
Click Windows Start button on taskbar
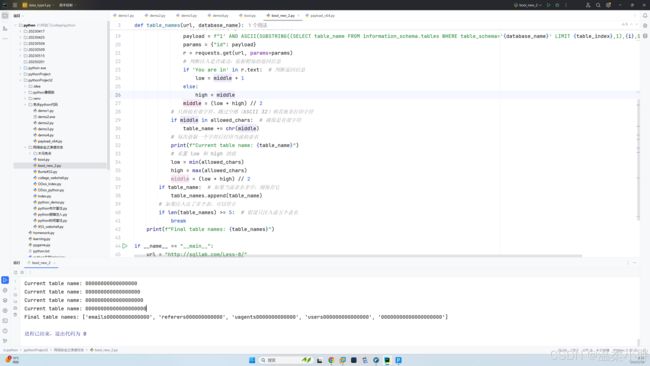(x=252, y=360)
